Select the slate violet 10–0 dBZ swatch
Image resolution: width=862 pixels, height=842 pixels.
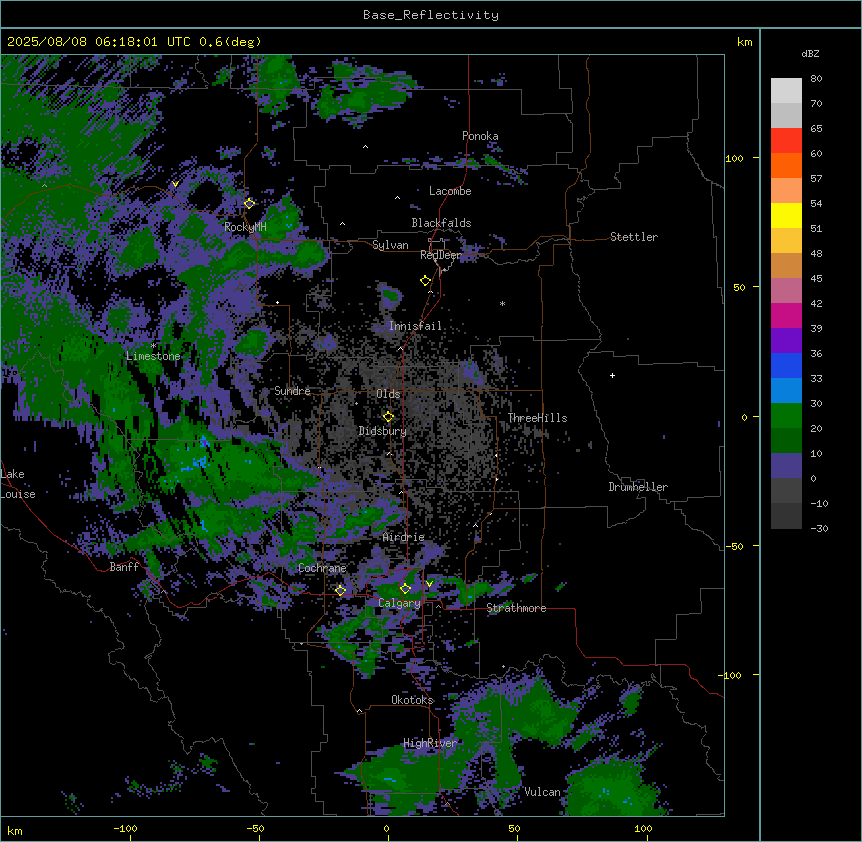[x=786, y=466]
